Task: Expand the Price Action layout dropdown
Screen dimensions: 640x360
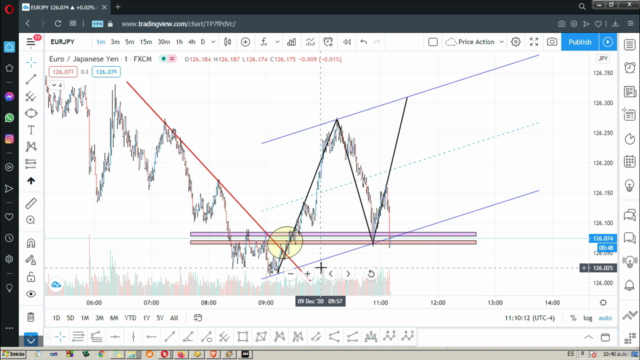Action: click(x=502, y=42)
